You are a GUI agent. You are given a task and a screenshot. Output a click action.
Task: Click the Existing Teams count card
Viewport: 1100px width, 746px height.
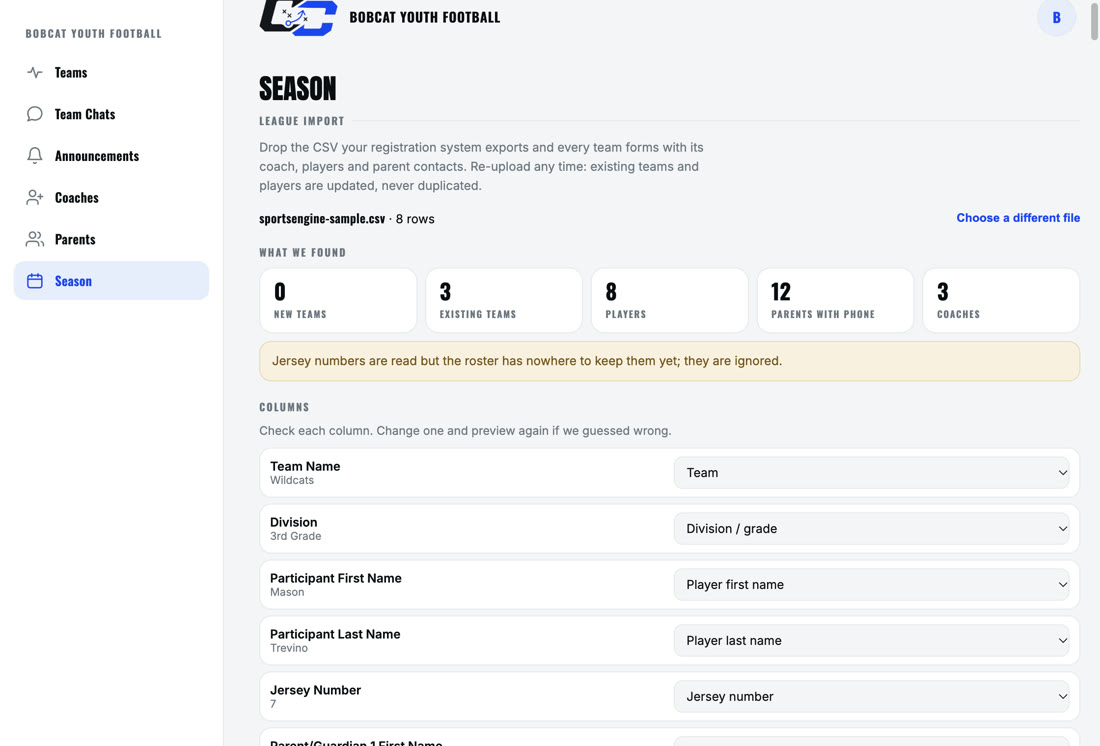[504, 300]
